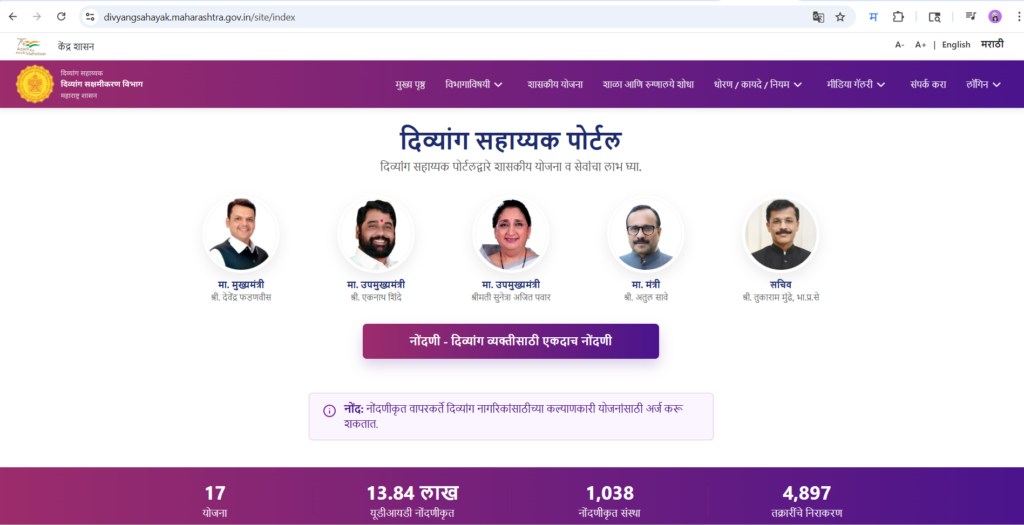
Task: Open the केंद्र शासन link
Action: tap(76, 46)
